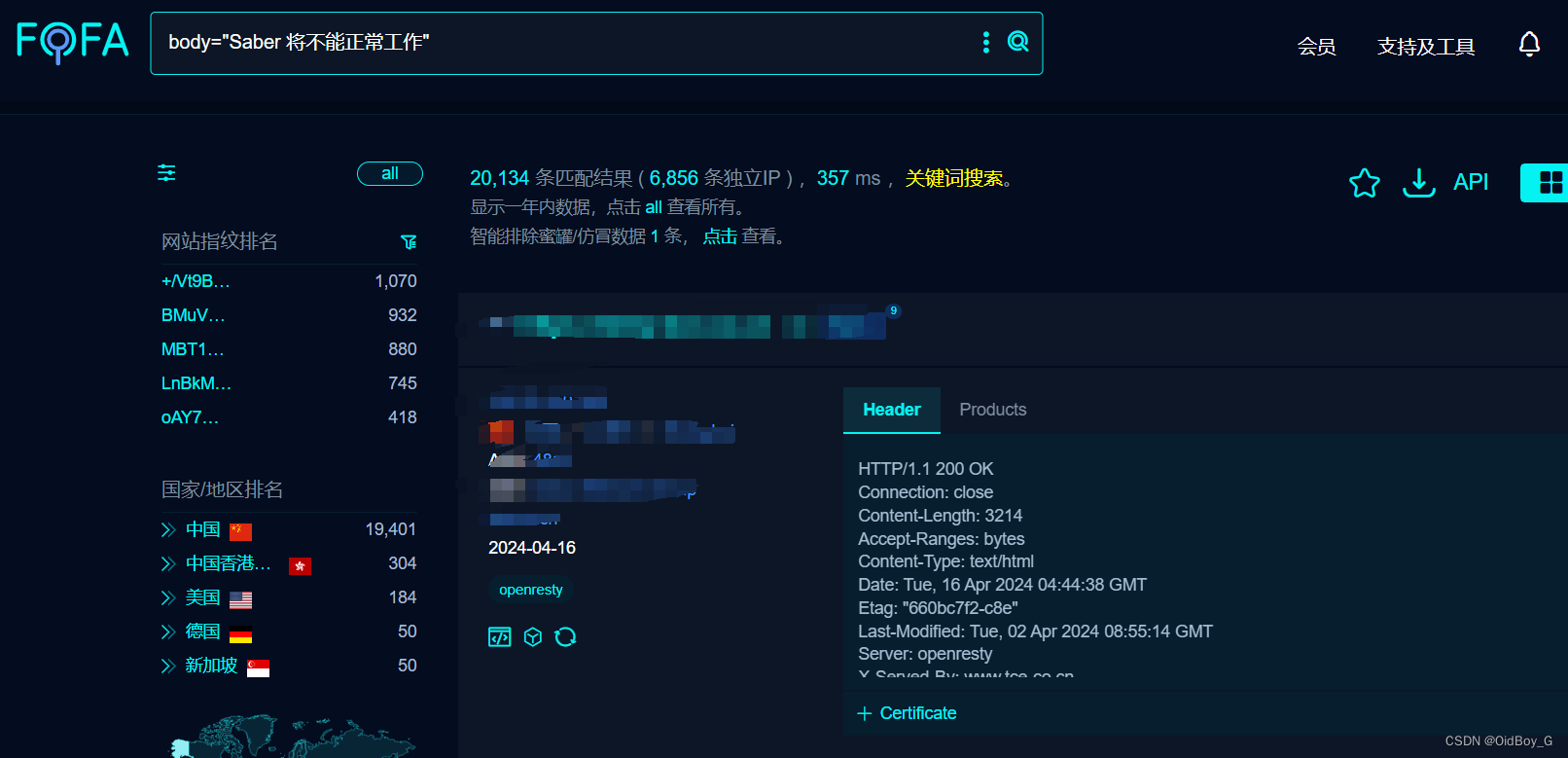Click the Hong Kong flag icon
Screen dimensions: 1568x758
[x=300, y=565]
